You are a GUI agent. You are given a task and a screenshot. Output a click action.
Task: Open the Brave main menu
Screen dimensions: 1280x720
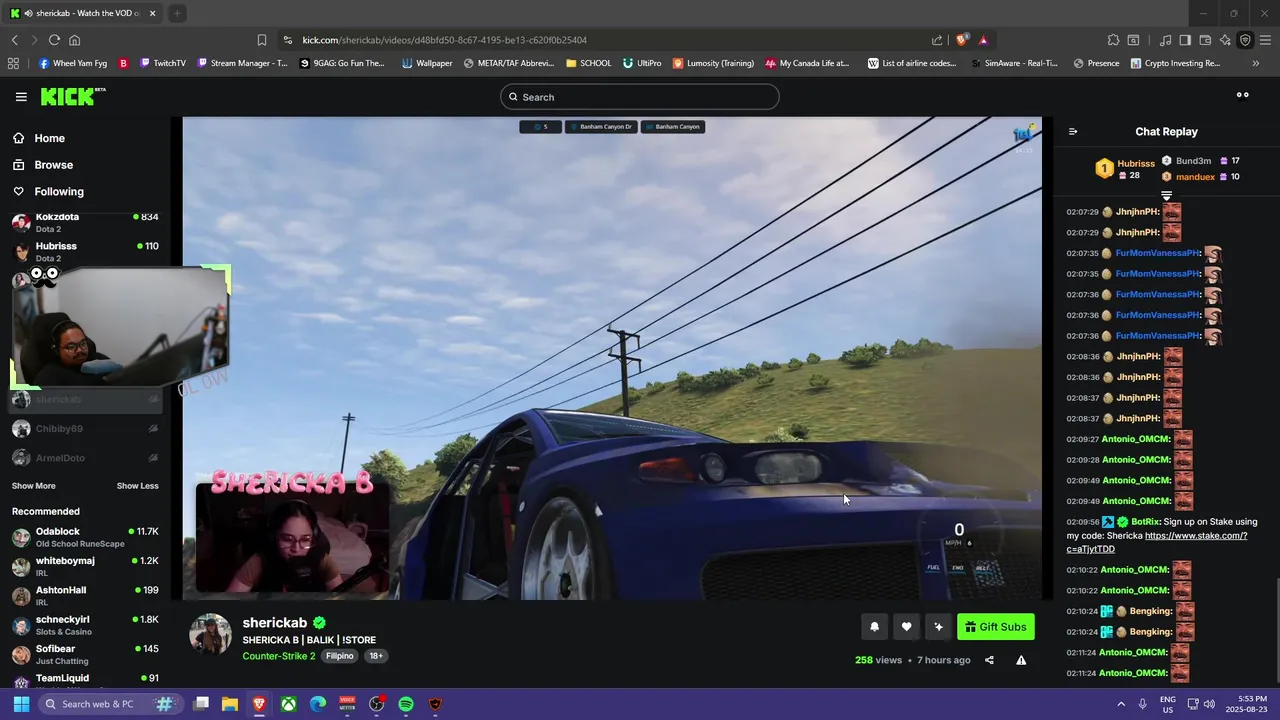[1265, 40]
